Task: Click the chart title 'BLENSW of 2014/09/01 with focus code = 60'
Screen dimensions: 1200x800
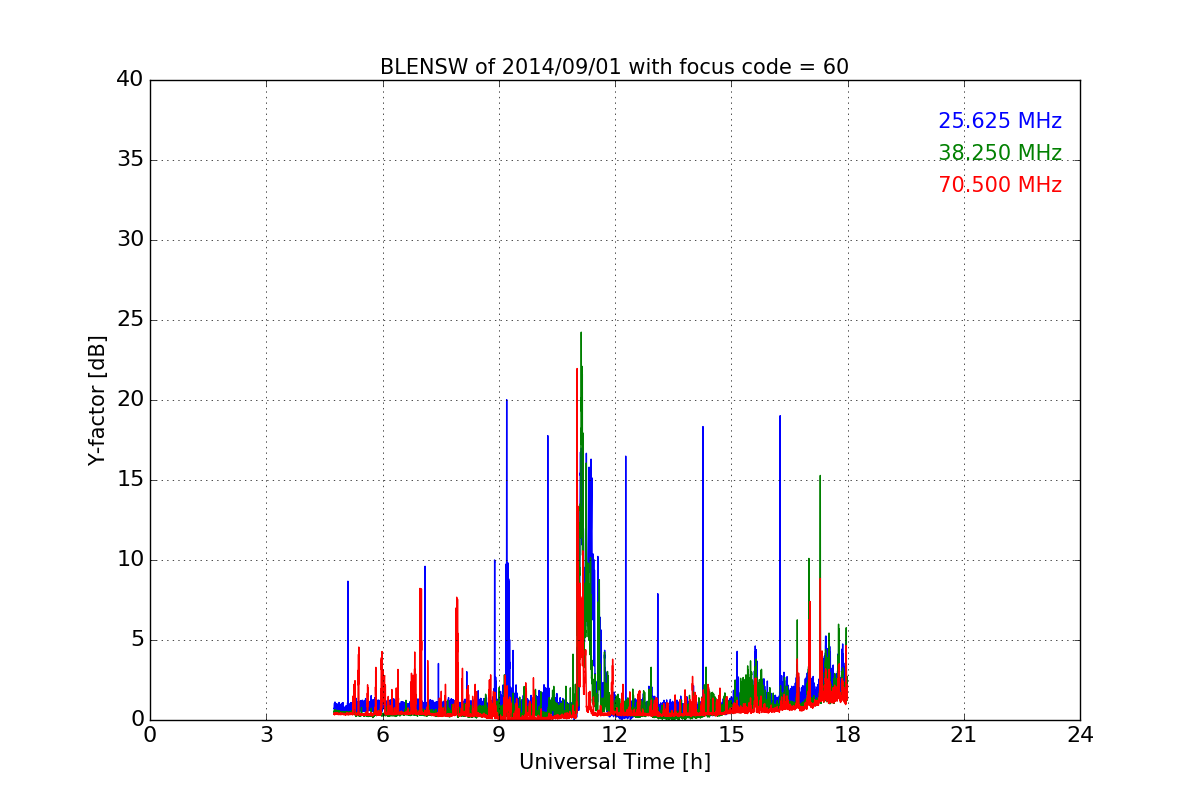Action: [x=614, y=67]
